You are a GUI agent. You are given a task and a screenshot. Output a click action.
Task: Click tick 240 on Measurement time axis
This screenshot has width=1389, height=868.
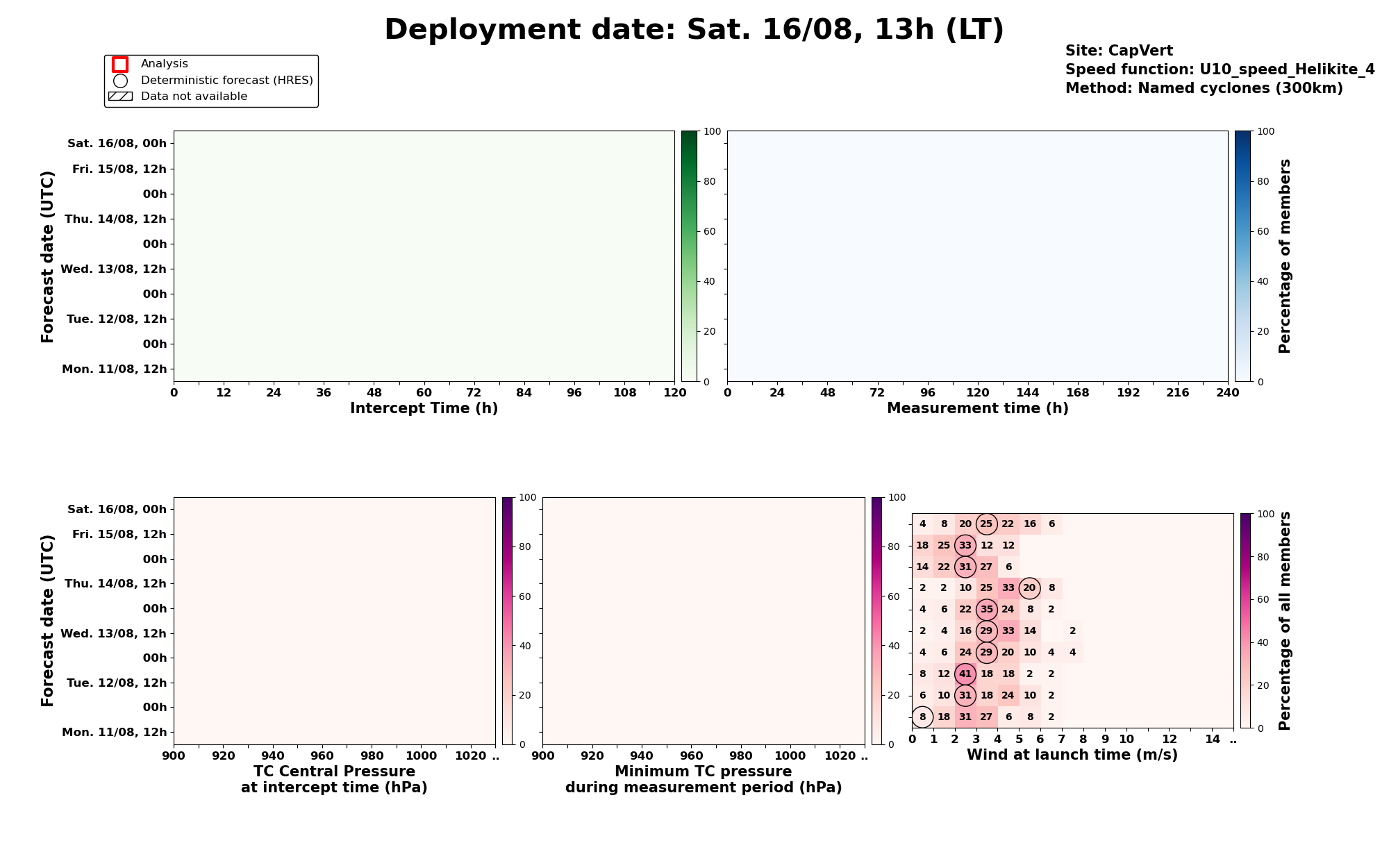[1228, 393]
